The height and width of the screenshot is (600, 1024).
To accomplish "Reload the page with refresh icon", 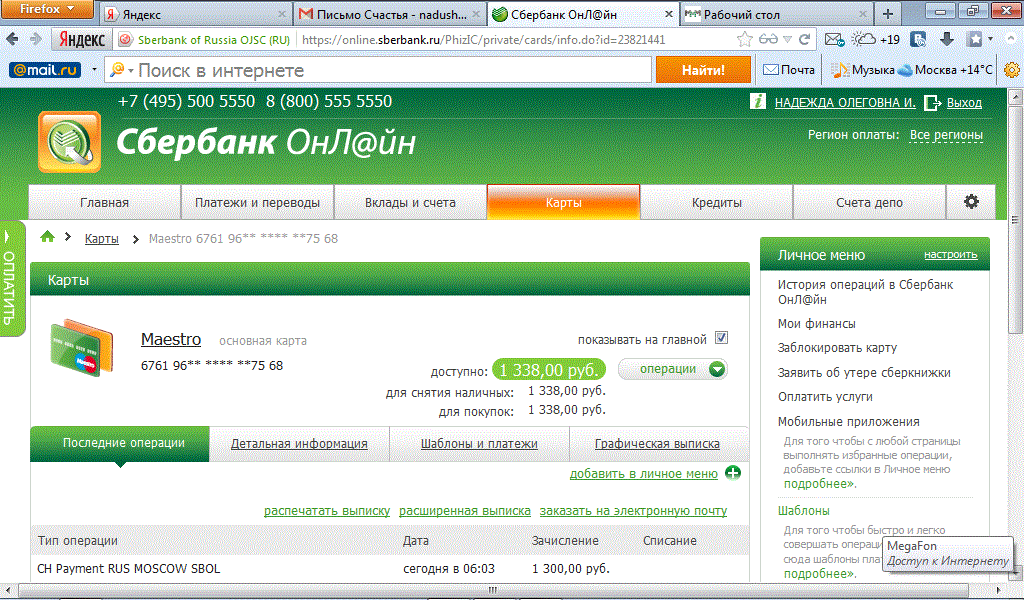I will 805,39.
